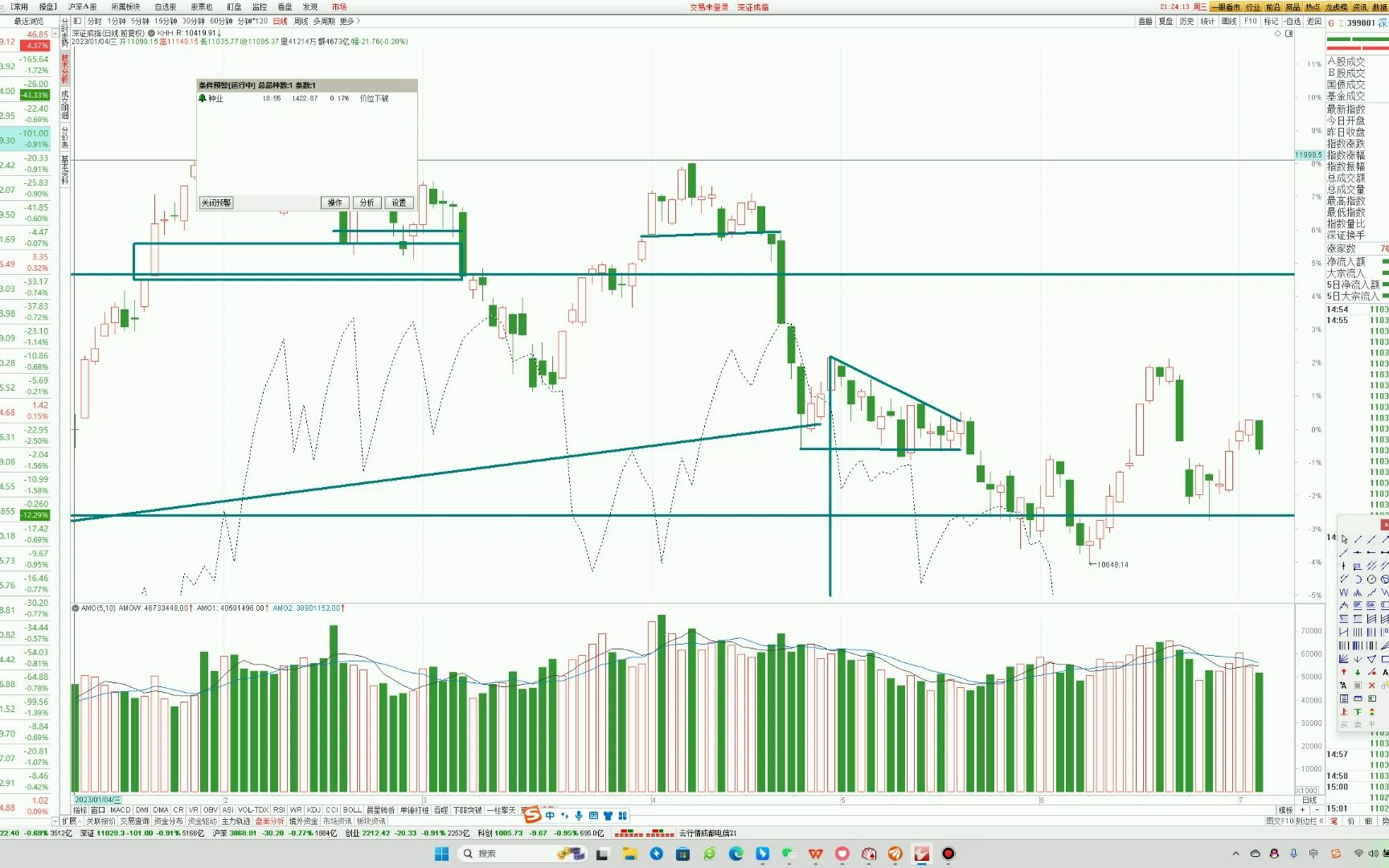Switch to 周线 weekly period

point(301,21)
